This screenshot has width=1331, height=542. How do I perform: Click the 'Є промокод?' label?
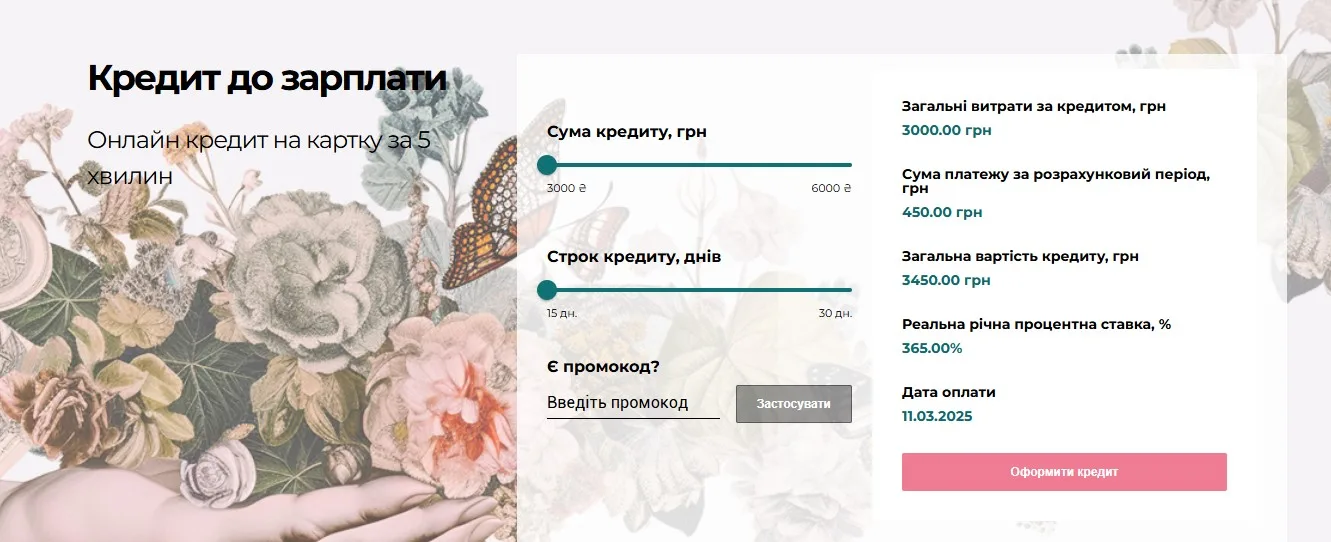[x=603, y=366]
